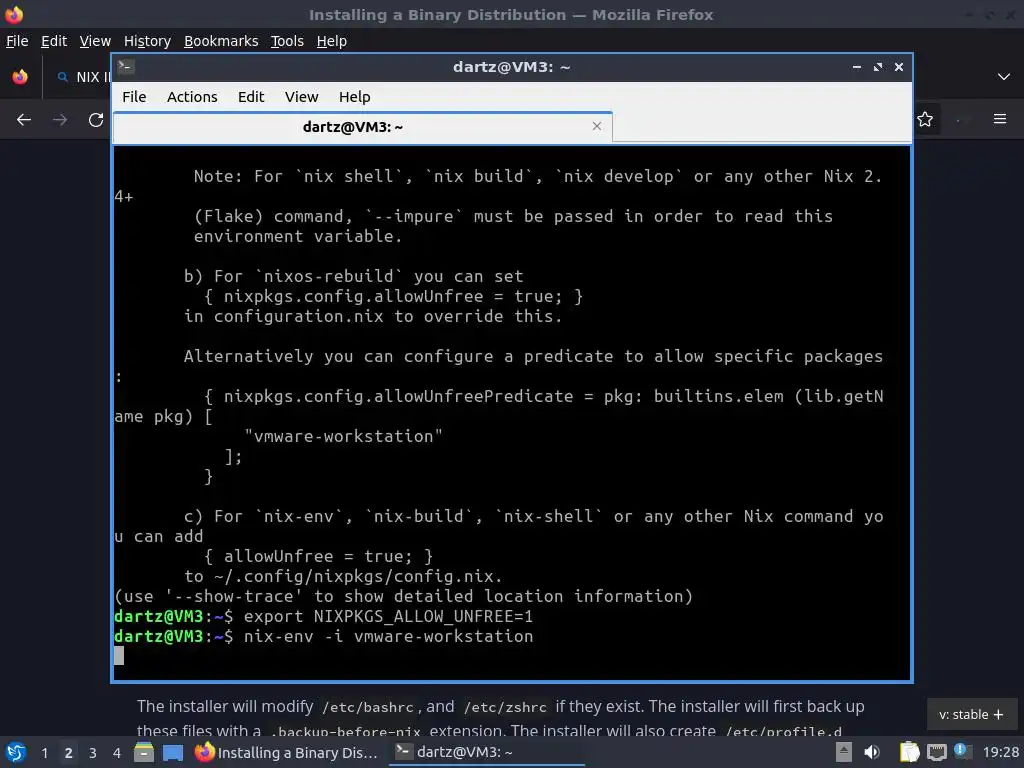Open the terminal View menu
Image resolution: width=1024 pixels, height=768 pixels.
[301, 97]
